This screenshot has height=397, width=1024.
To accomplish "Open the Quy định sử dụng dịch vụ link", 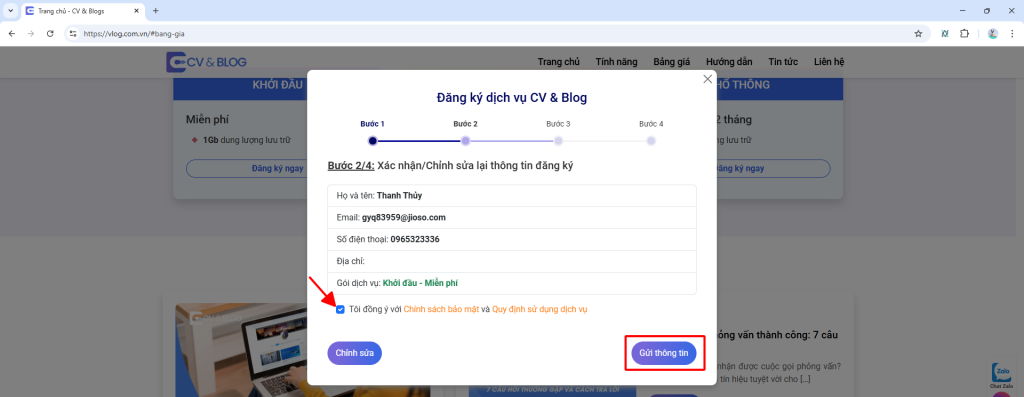I will click(539, 310).
